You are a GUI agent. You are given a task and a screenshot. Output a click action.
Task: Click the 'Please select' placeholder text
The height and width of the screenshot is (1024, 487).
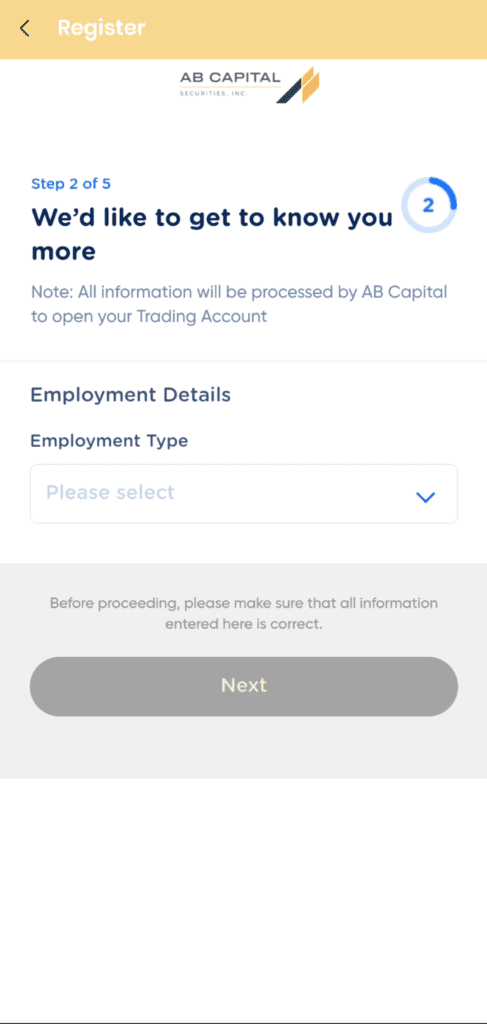110,492
